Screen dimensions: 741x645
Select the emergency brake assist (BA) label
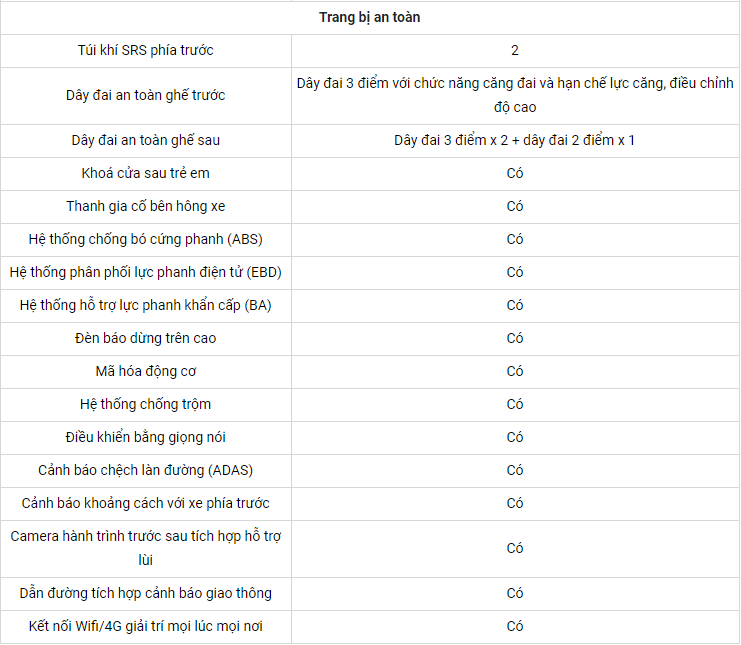146,305
